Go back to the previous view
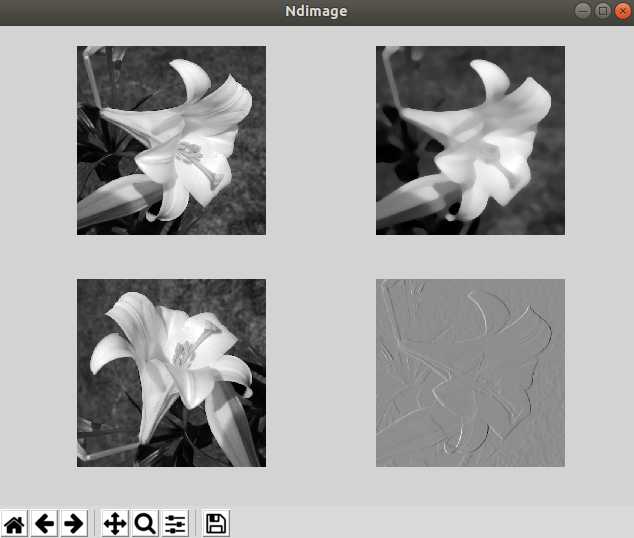 click(44, 523)
